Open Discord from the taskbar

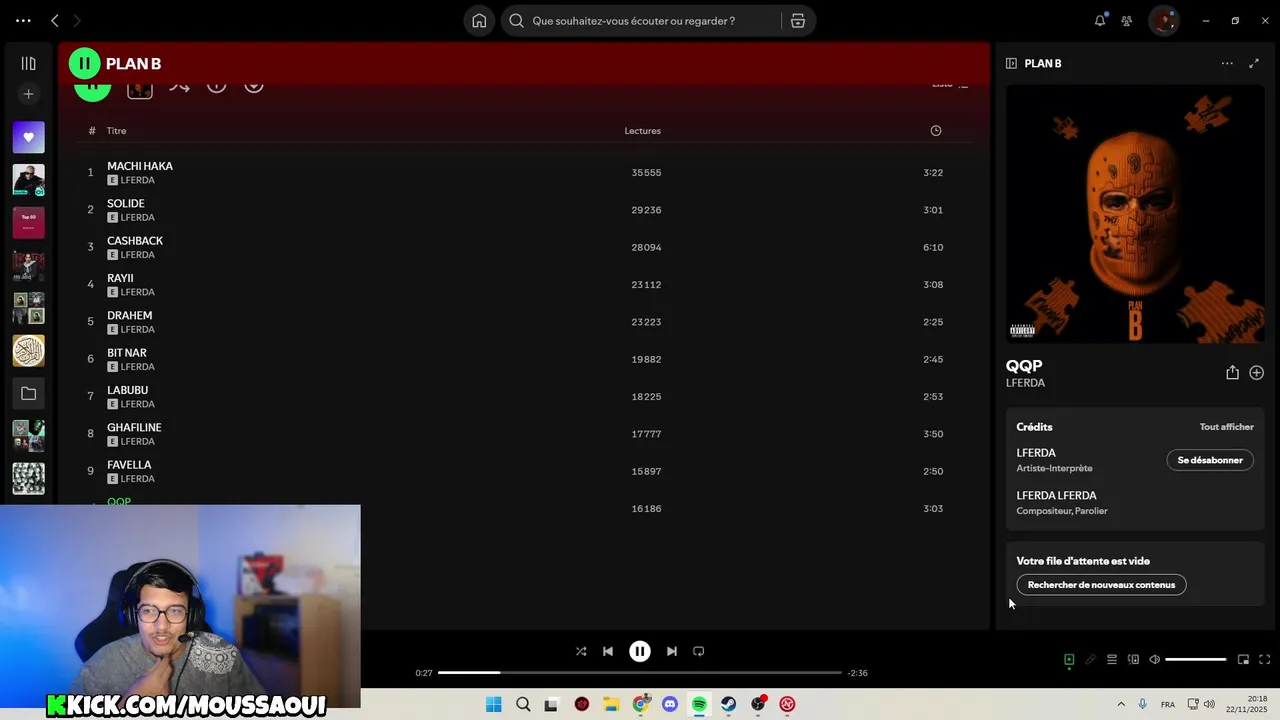(x=670, y=704)
